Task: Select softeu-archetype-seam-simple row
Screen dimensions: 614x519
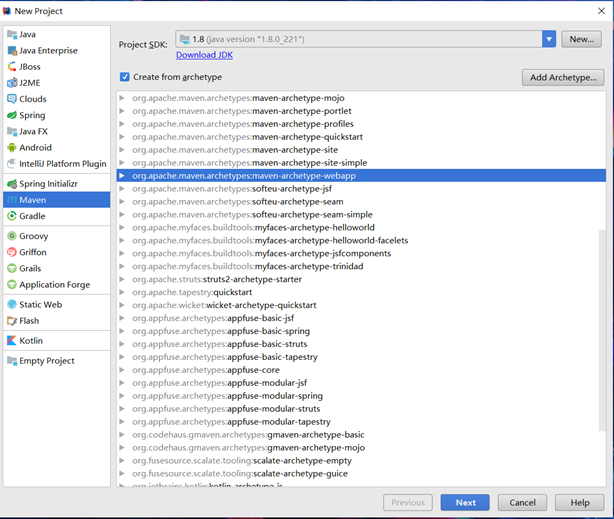Action: [x=361, y=214]
